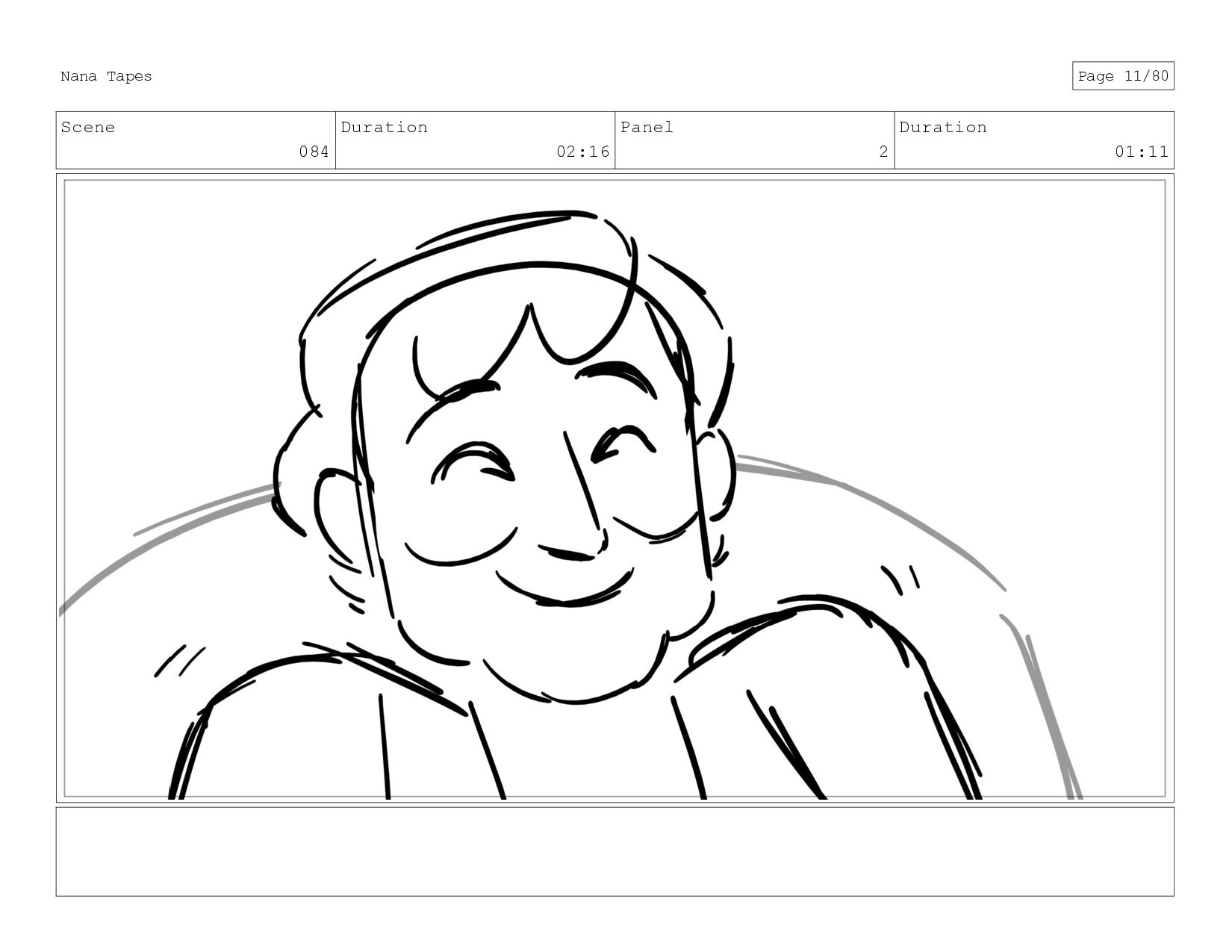This screenshot has height=952, width=1232.
Task: Click the 'Panel' header label
Action: [x=647, y=127]
